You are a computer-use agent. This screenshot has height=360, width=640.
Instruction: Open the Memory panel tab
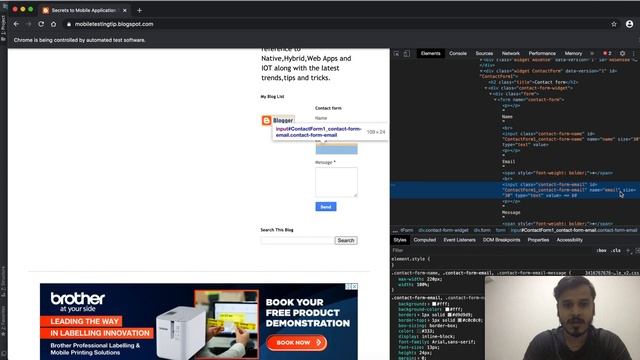pos(573,53)
